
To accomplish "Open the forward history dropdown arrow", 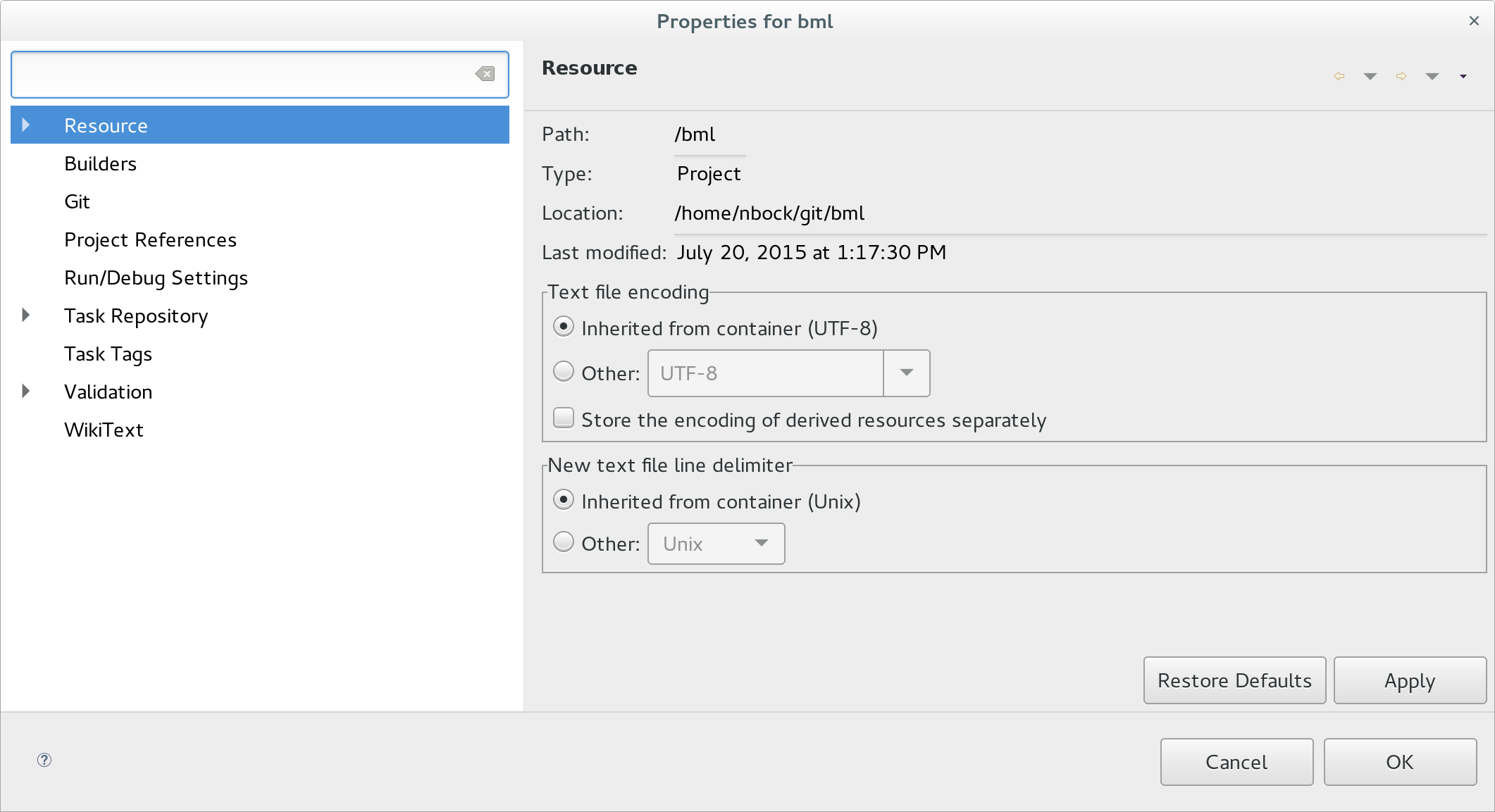I will click(1432, 76).
